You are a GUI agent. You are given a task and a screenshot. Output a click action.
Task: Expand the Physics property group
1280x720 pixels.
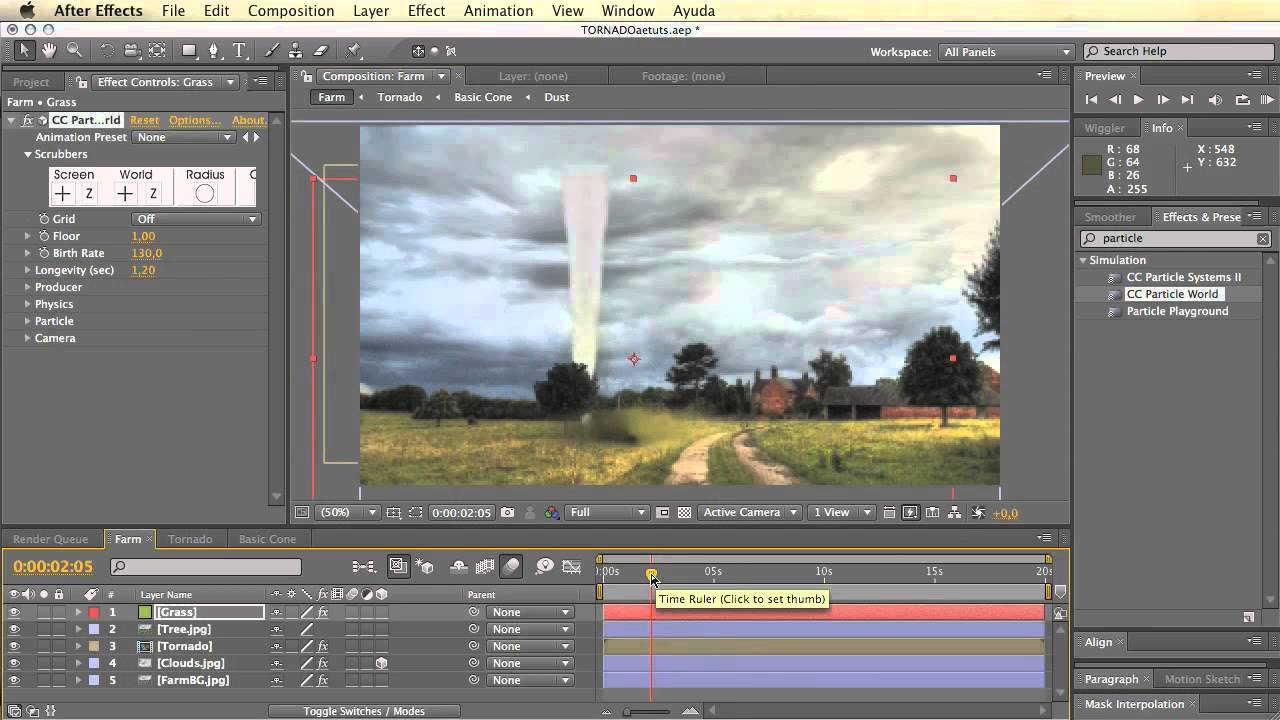[x=28, y=304]
